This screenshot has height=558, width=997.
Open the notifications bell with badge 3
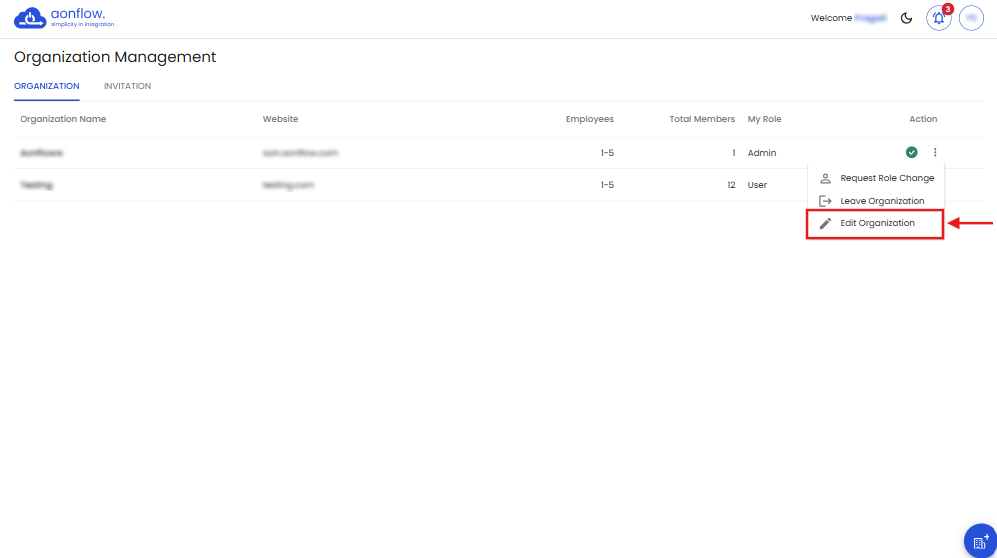point(938,18)
